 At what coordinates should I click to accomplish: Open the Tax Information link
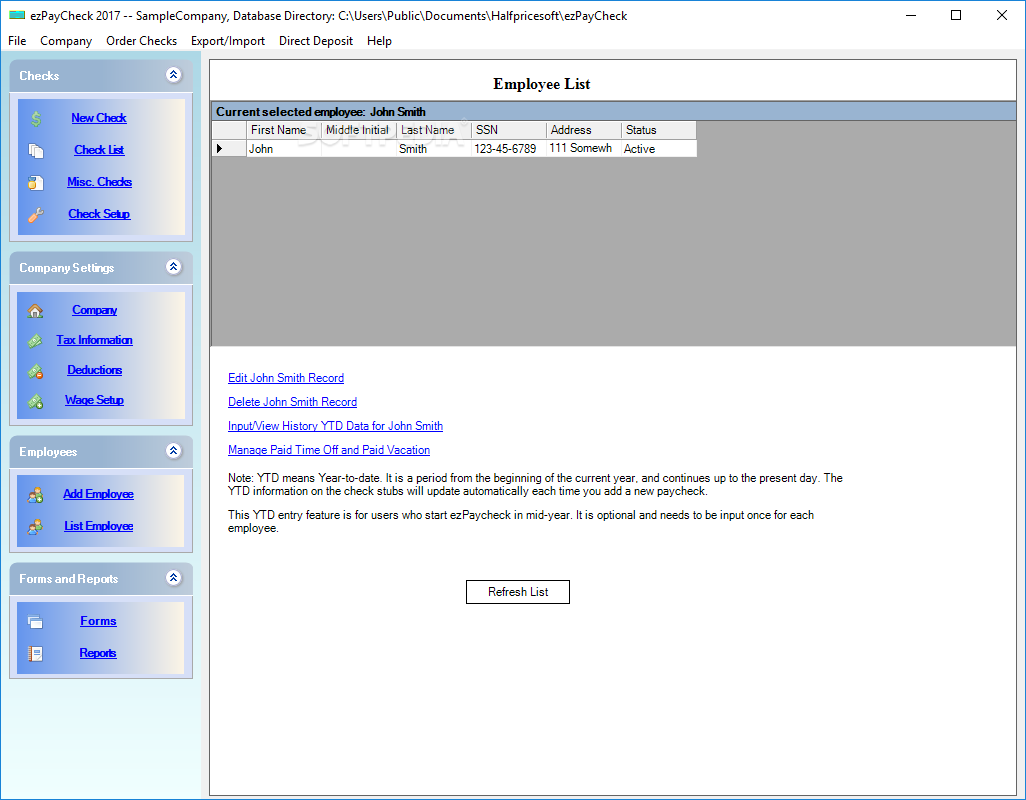coord(94,340)
